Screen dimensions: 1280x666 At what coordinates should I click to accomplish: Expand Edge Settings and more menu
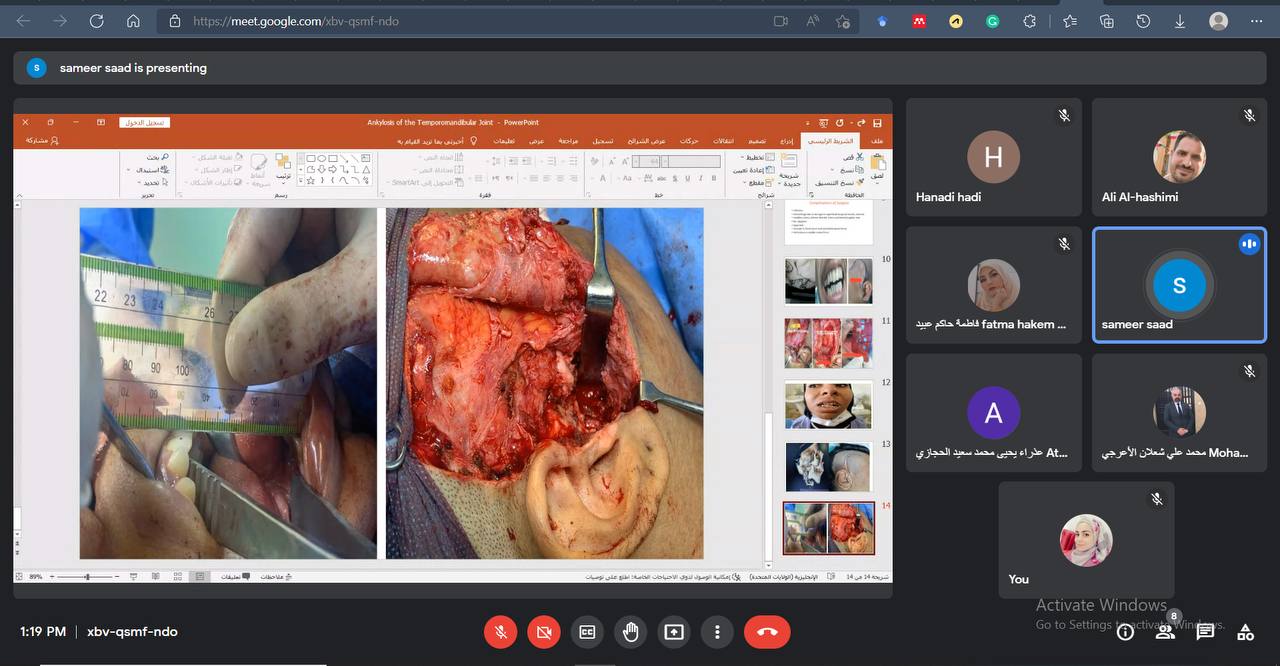[x=1256, y=21]
